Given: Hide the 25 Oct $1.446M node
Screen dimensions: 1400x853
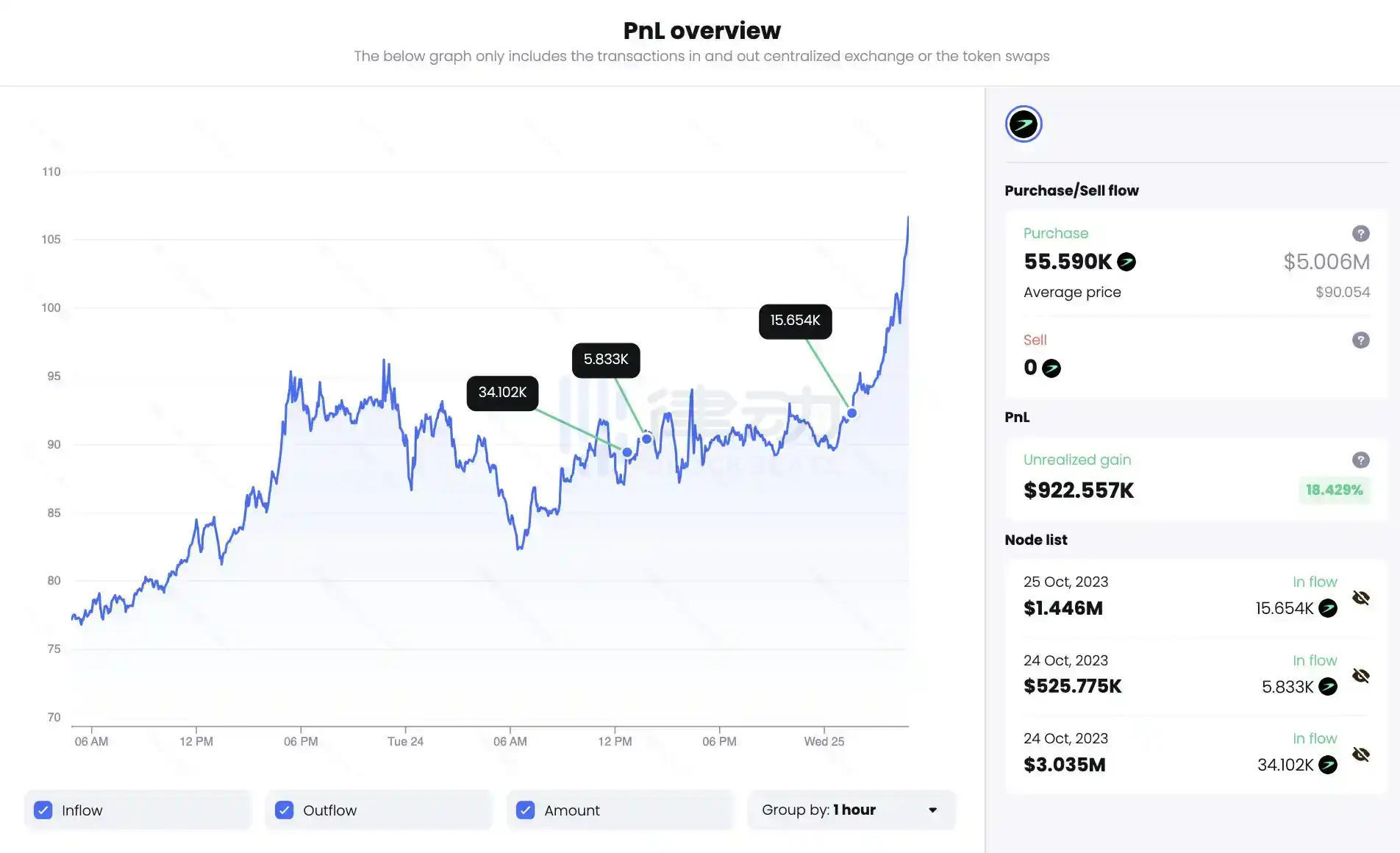Looking at the screenshot, I should pyautogui.click(x=1360, y=598).
